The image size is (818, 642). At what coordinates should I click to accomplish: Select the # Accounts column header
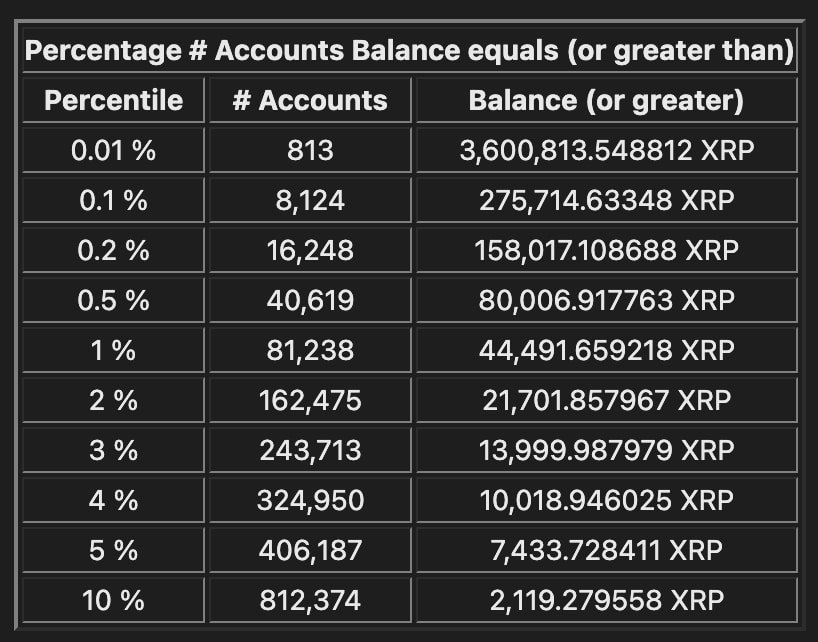(x=310, y=100)
